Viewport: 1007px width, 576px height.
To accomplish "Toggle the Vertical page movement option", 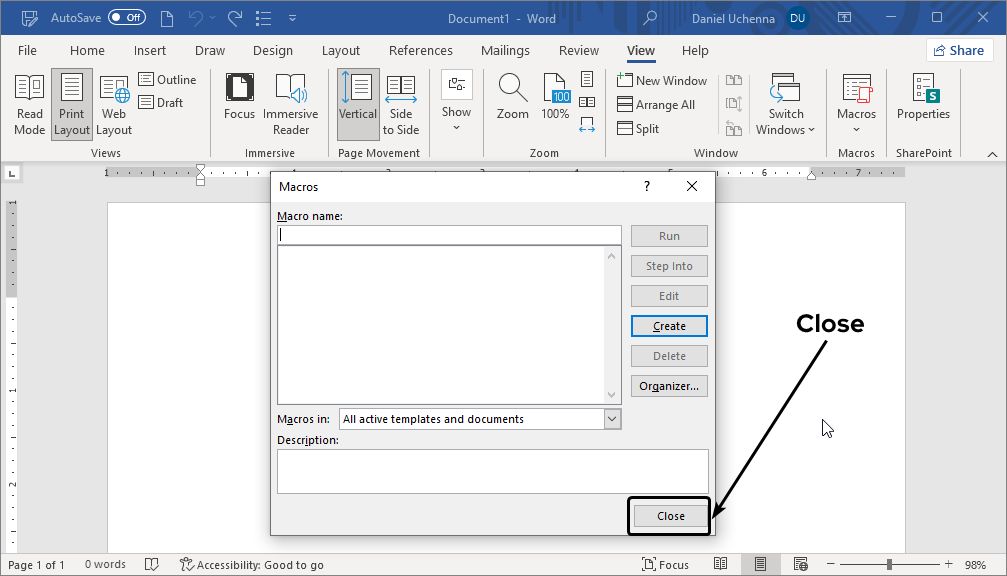I will pos(357,103).
